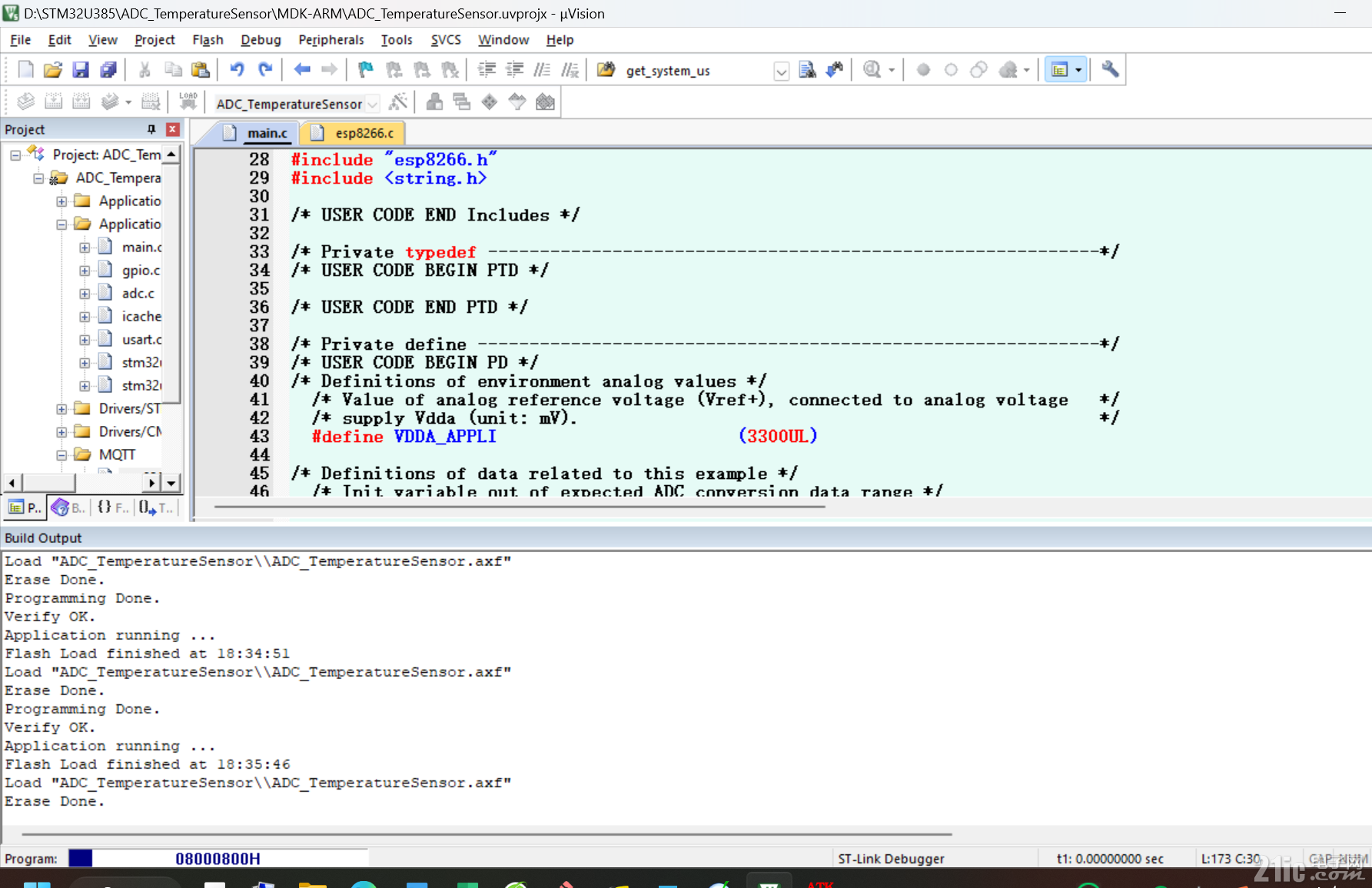Open the Window menu

coord(503,40)
